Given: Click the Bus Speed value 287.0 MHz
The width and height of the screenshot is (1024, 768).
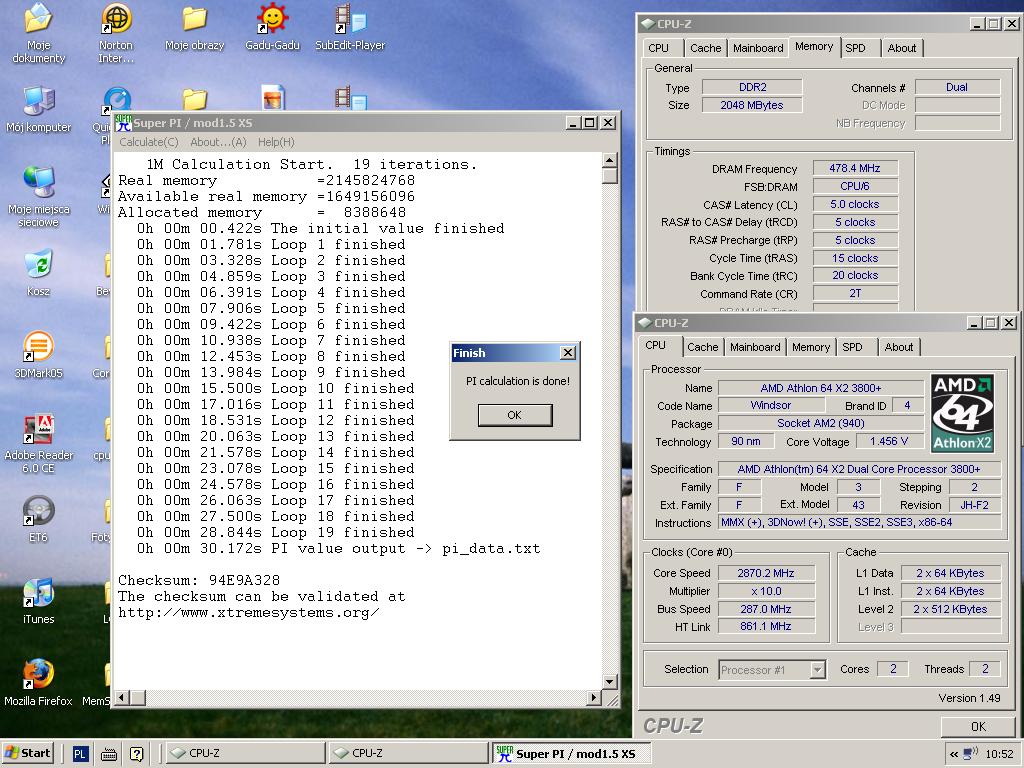Looking at the screenshot, I should pyautogui.click(x=766, y=609).
